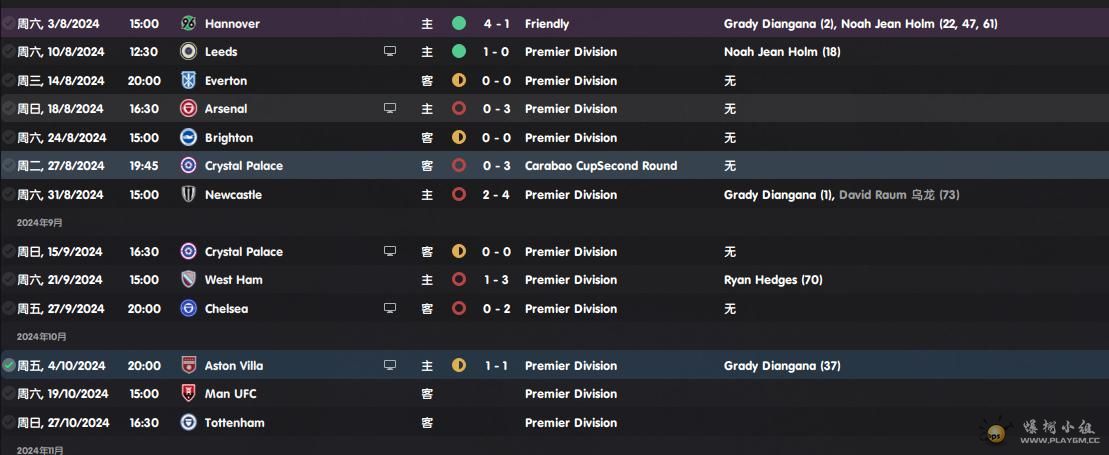Toggle the green checkmark on Aston Villa fixture
Image resolution: width=1109 pixels, height=455 pixels.
tap(8, 365)
